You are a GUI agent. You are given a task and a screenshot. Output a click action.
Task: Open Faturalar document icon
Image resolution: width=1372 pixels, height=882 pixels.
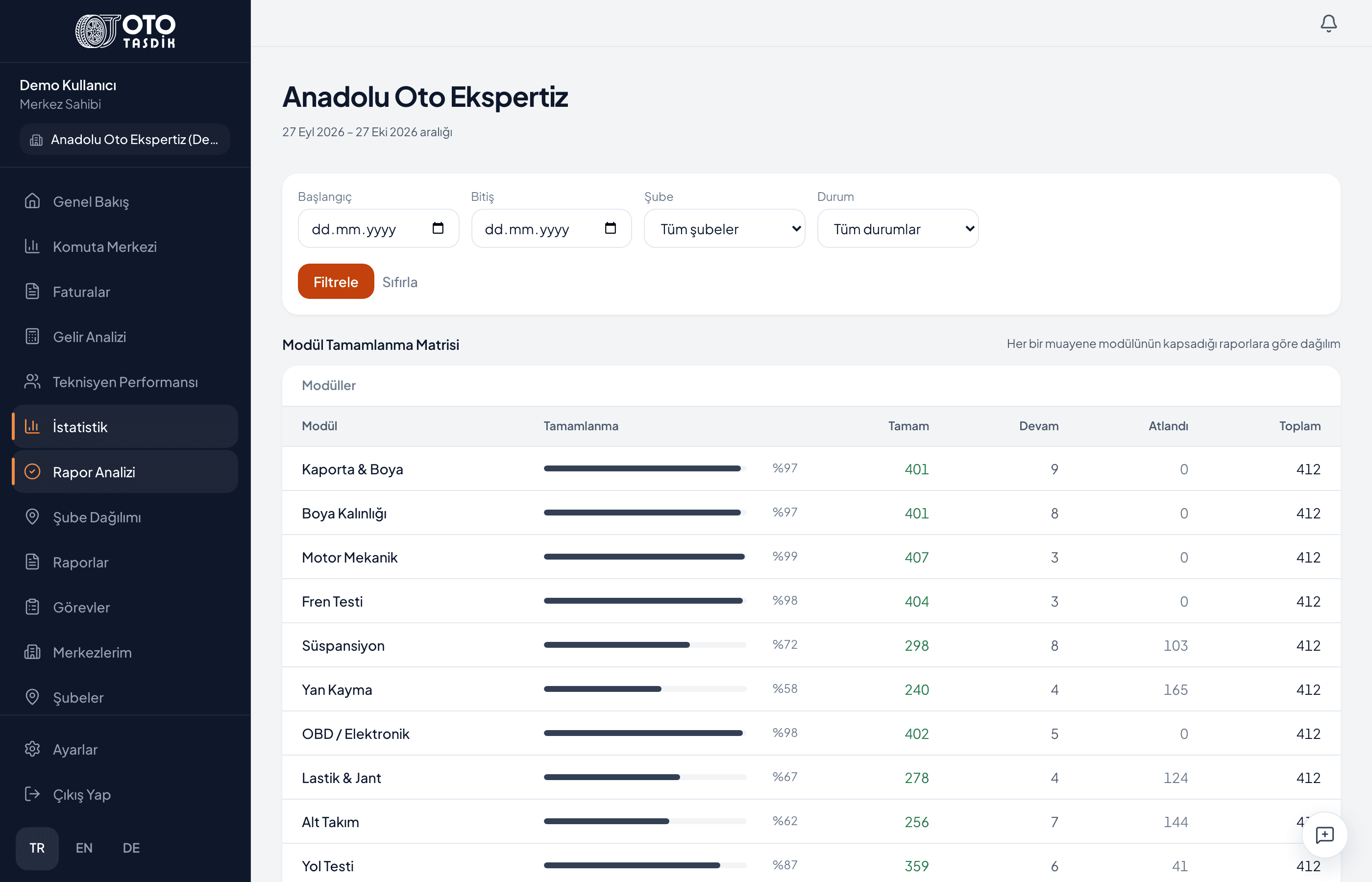[33, 292]
